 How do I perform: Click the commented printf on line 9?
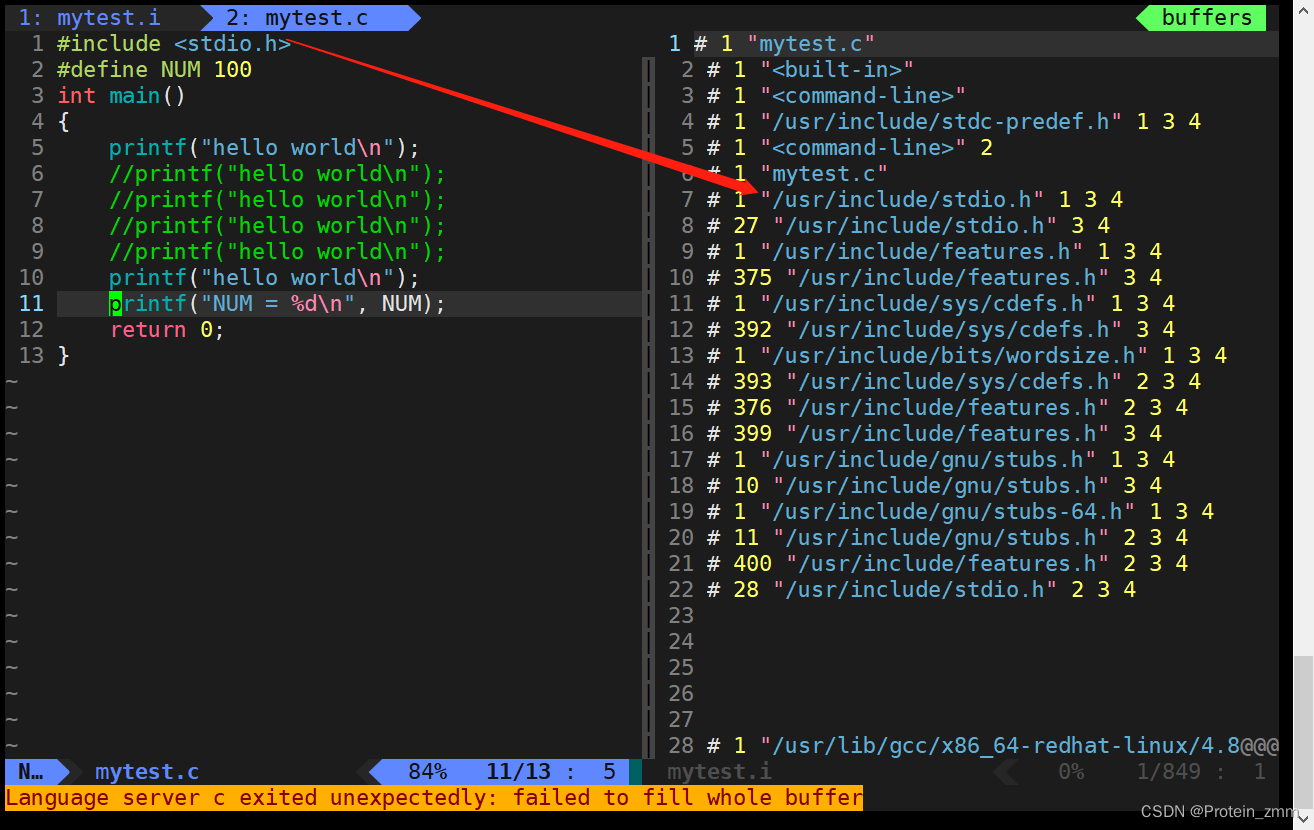tap(278, 252)
